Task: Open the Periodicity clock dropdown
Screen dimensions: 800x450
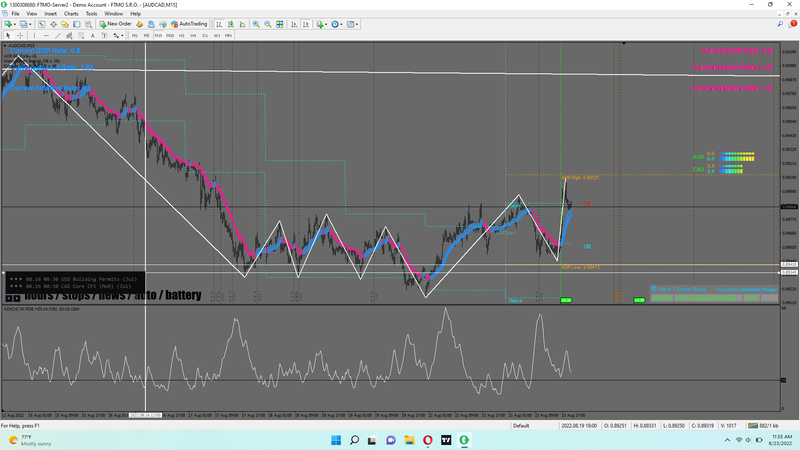Action: tap(337, 24)
